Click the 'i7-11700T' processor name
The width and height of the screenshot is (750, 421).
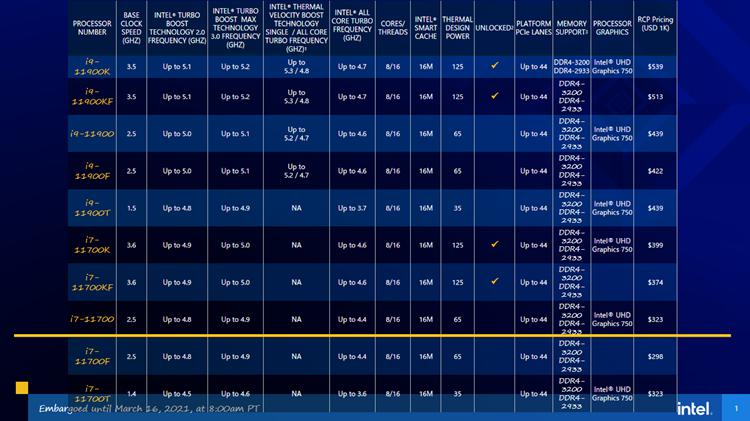point(92,394)
